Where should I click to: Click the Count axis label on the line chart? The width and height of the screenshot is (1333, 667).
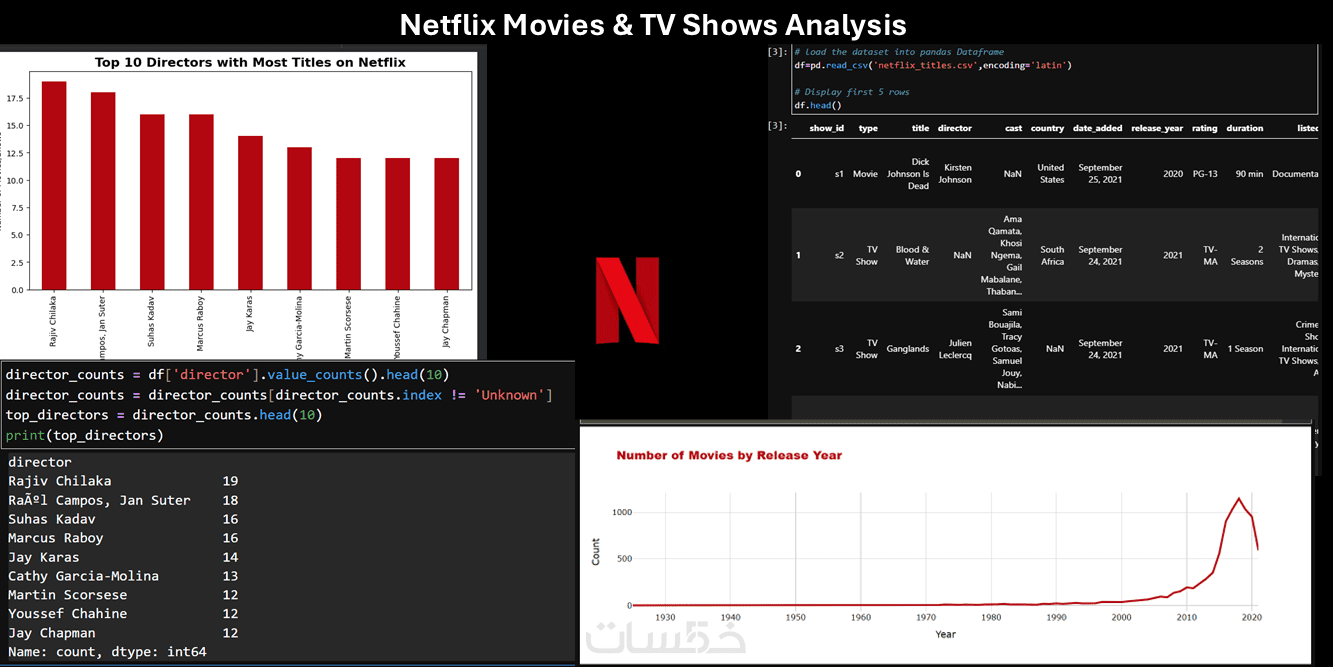coord(596,552)
